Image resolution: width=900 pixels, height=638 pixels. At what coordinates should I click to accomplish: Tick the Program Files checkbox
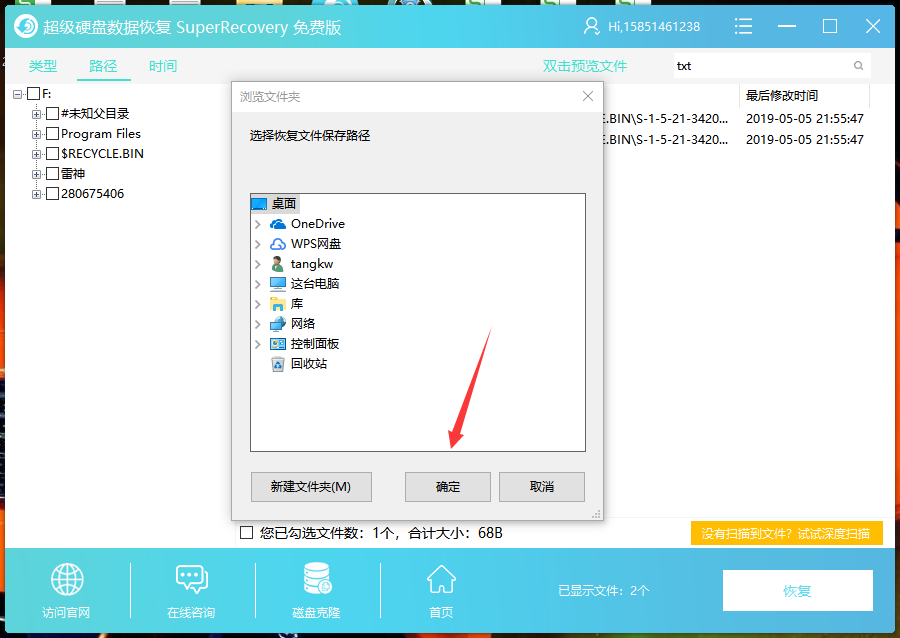(x=52, y=134)
